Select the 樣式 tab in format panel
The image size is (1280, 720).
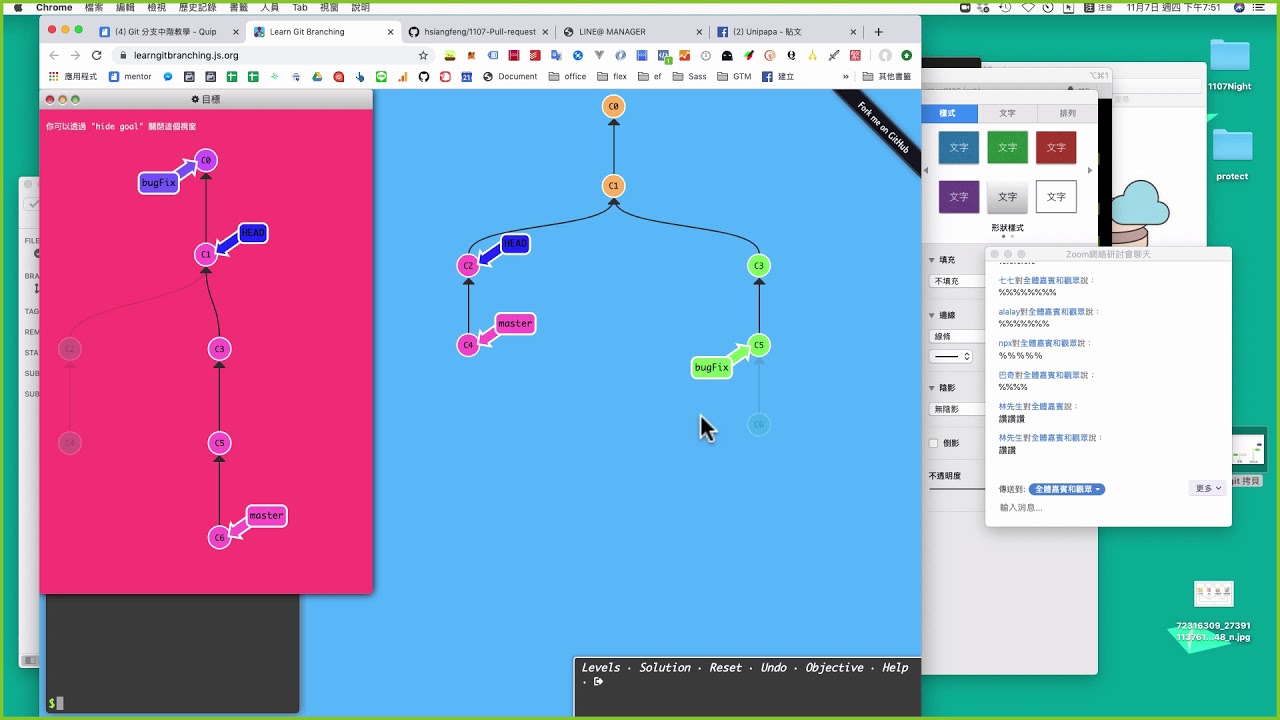tap(947, 113)
